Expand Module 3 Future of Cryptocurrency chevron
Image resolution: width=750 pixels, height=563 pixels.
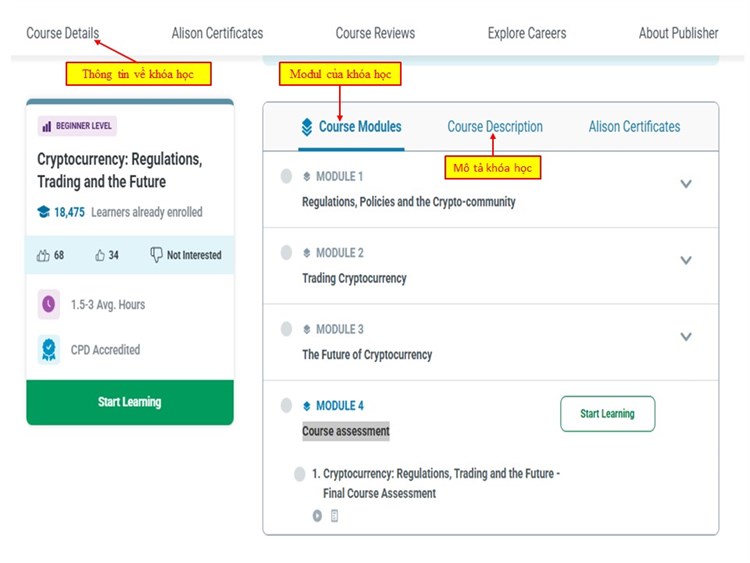pyautogui.click(x=686, y=337)
